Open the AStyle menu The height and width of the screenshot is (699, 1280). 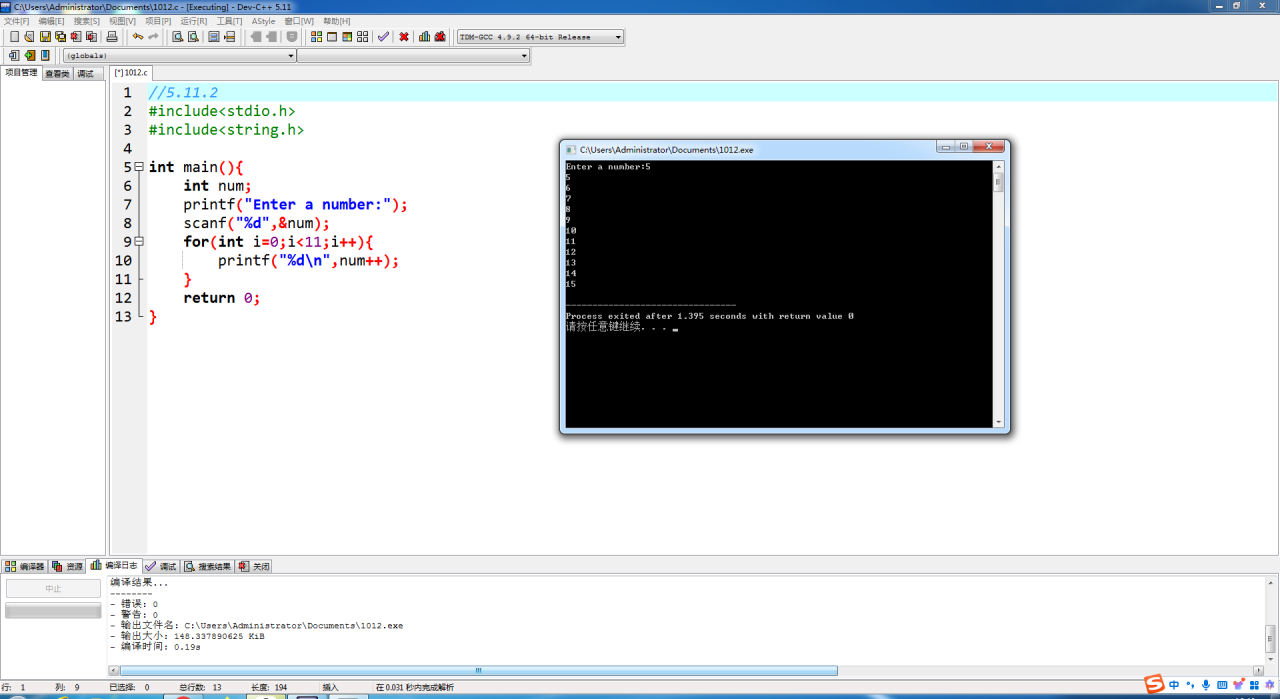[x=263, y=21]
